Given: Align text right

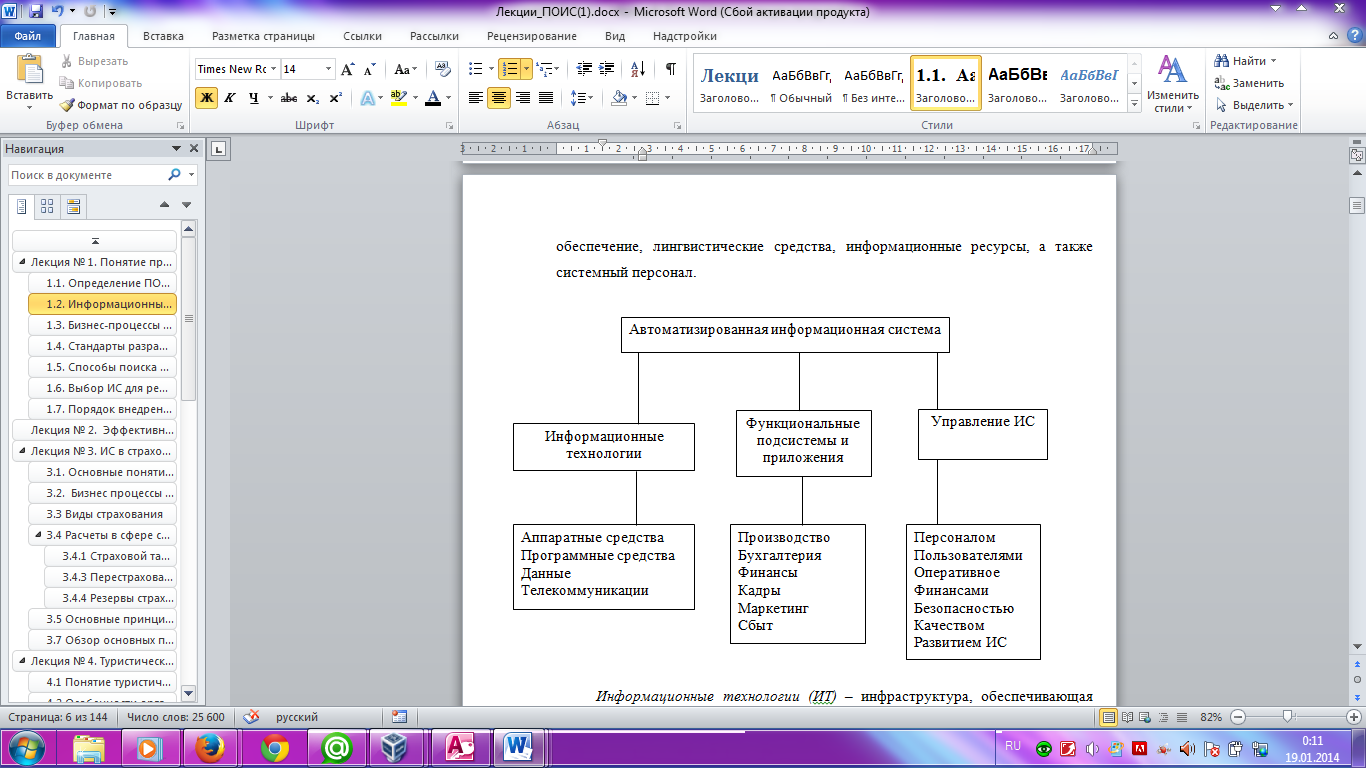Looking at the screenshot, I should 522,98.
